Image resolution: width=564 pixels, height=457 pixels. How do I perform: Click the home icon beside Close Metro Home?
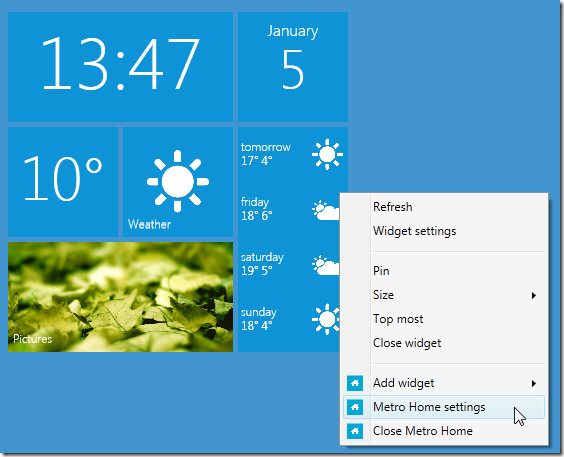pyautogui.click(x=355, y=431)
